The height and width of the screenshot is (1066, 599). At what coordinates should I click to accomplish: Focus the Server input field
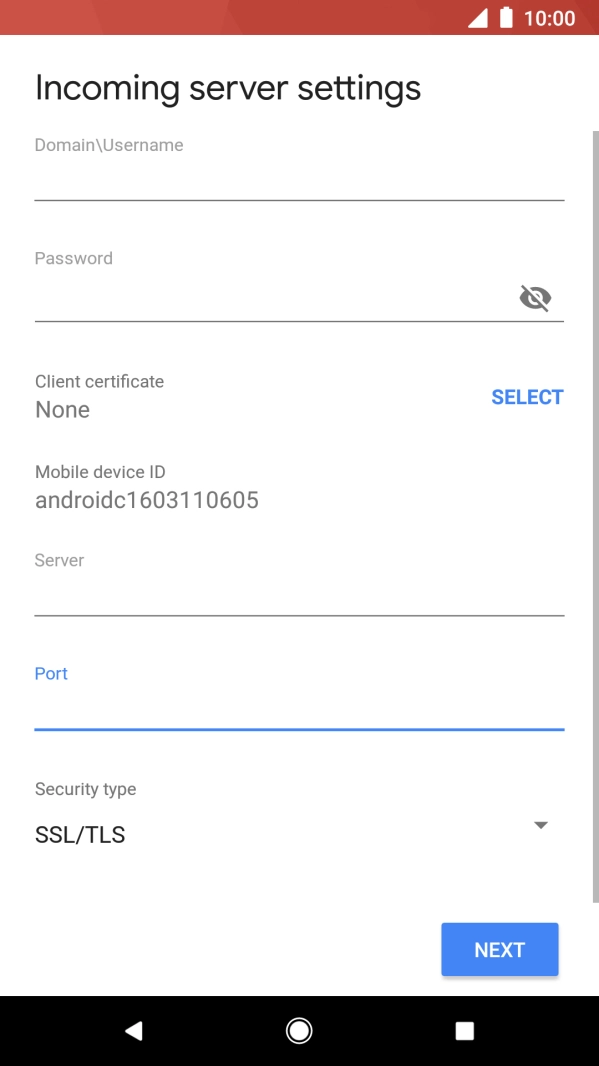click(x=299, y=595)
